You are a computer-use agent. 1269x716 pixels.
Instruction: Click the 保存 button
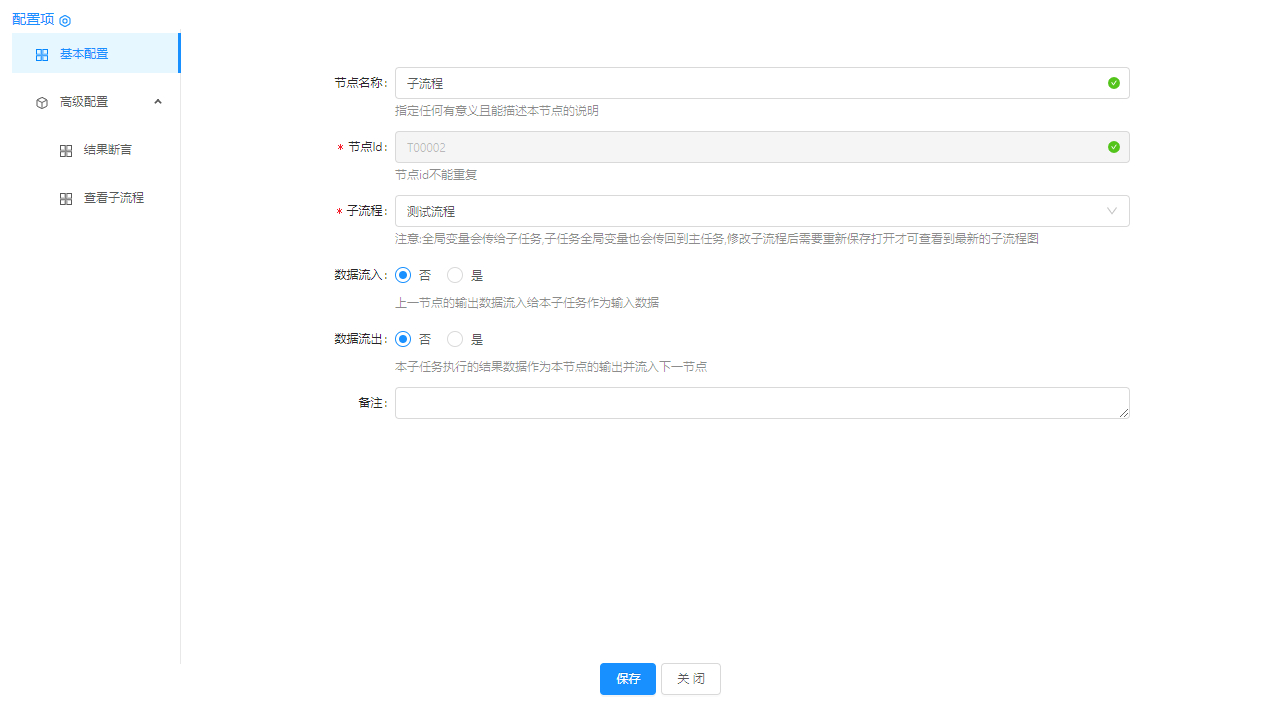[628, 679]
